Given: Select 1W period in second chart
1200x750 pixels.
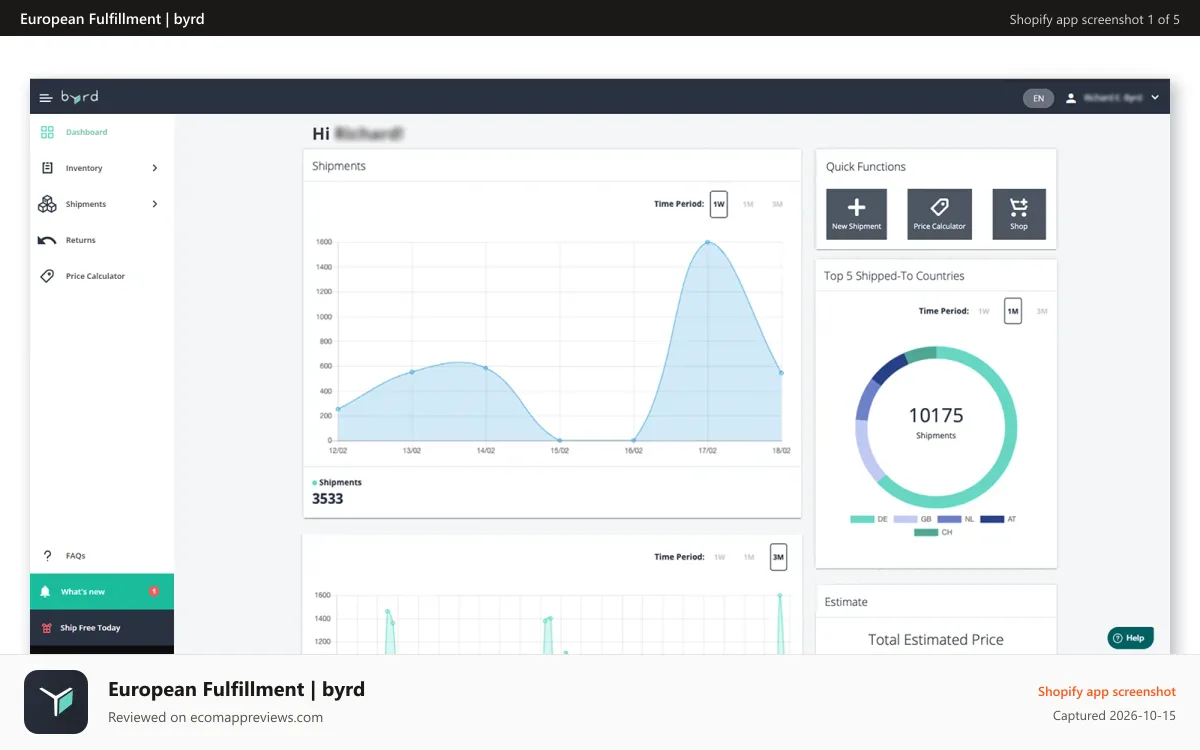Looking at the screenshot, I should tap(719, 557).
